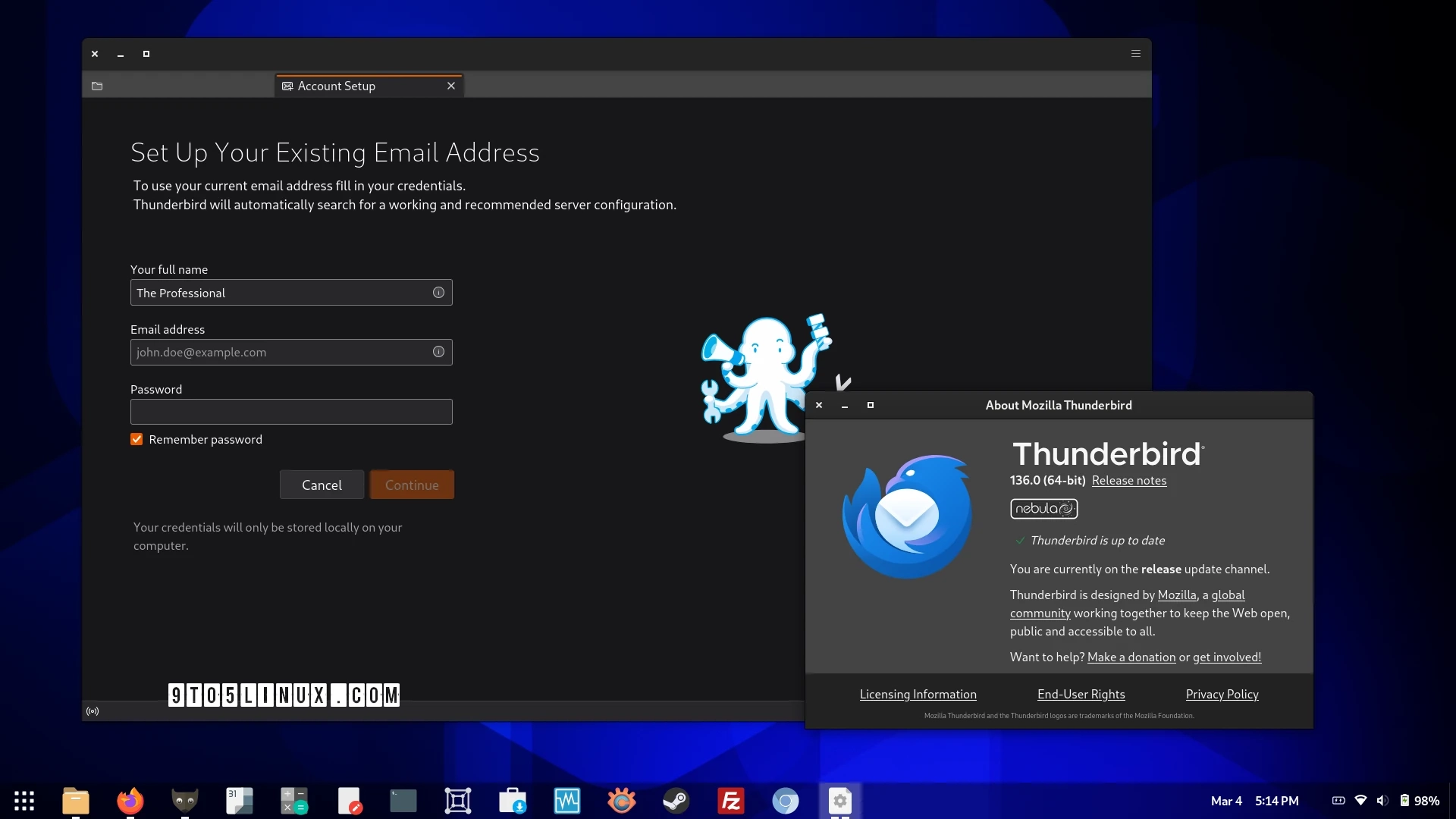Open Firefox from the taskbar

click(130, 799)
